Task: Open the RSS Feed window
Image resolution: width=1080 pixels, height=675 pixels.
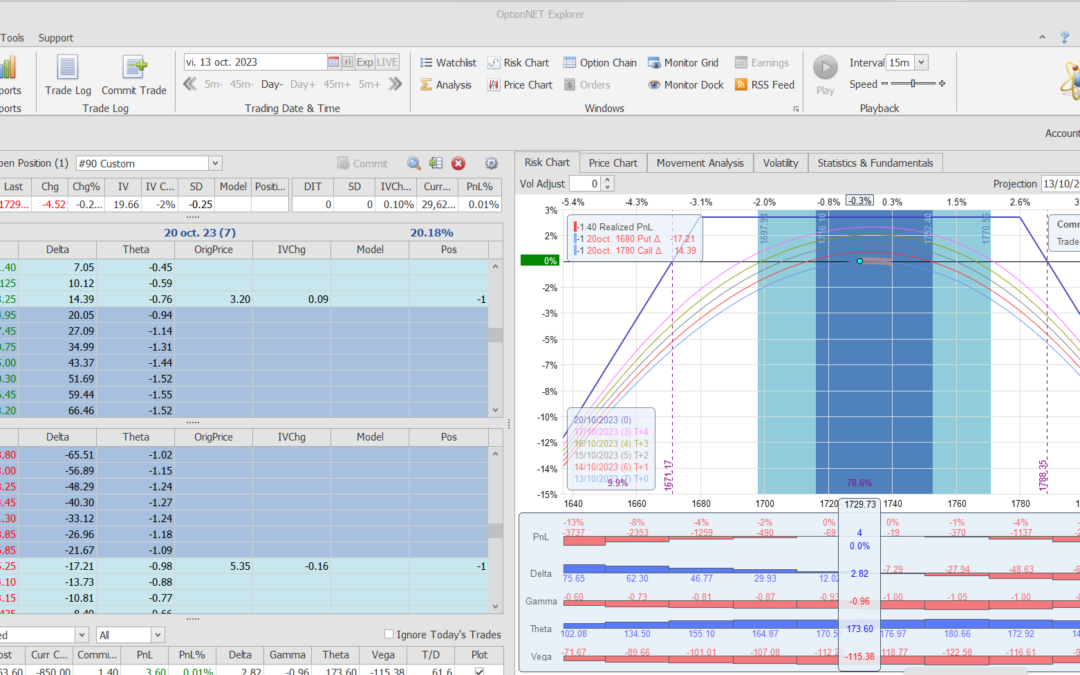Action: click(x=764, y=85)
